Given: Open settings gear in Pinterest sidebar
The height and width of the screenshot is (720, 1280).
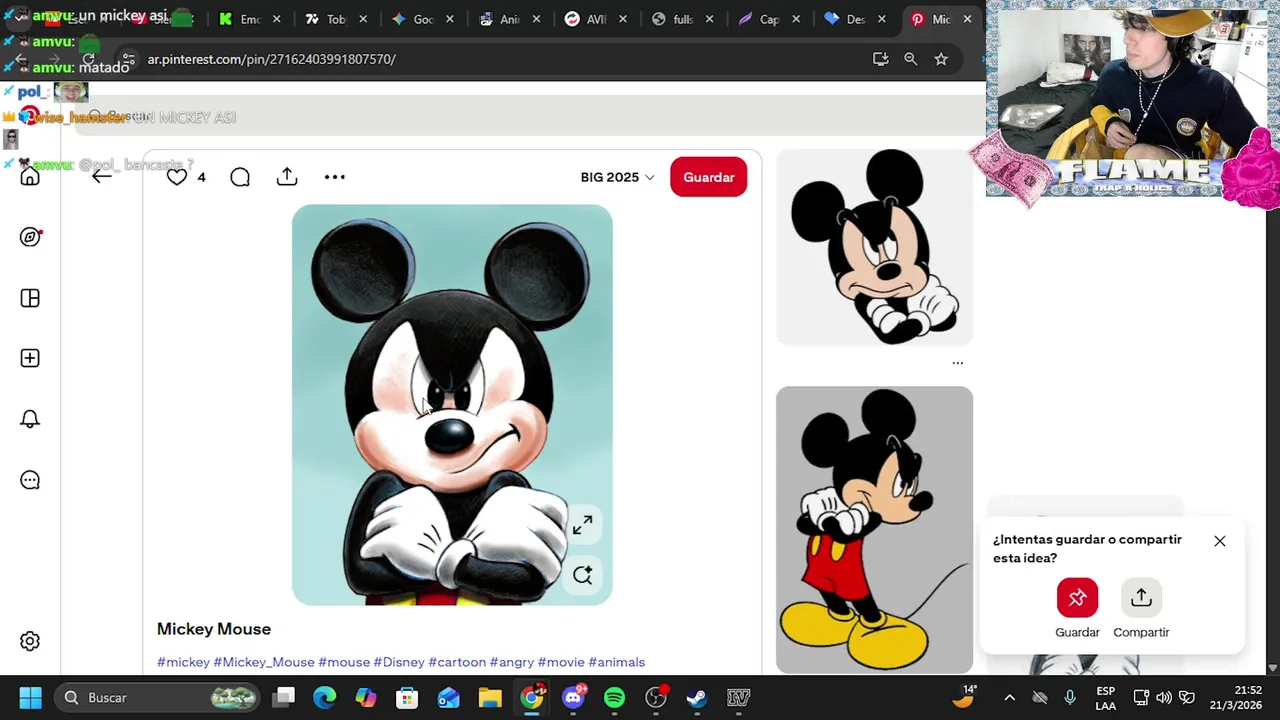Looking at the screenshot, I should tap(30, 641).
